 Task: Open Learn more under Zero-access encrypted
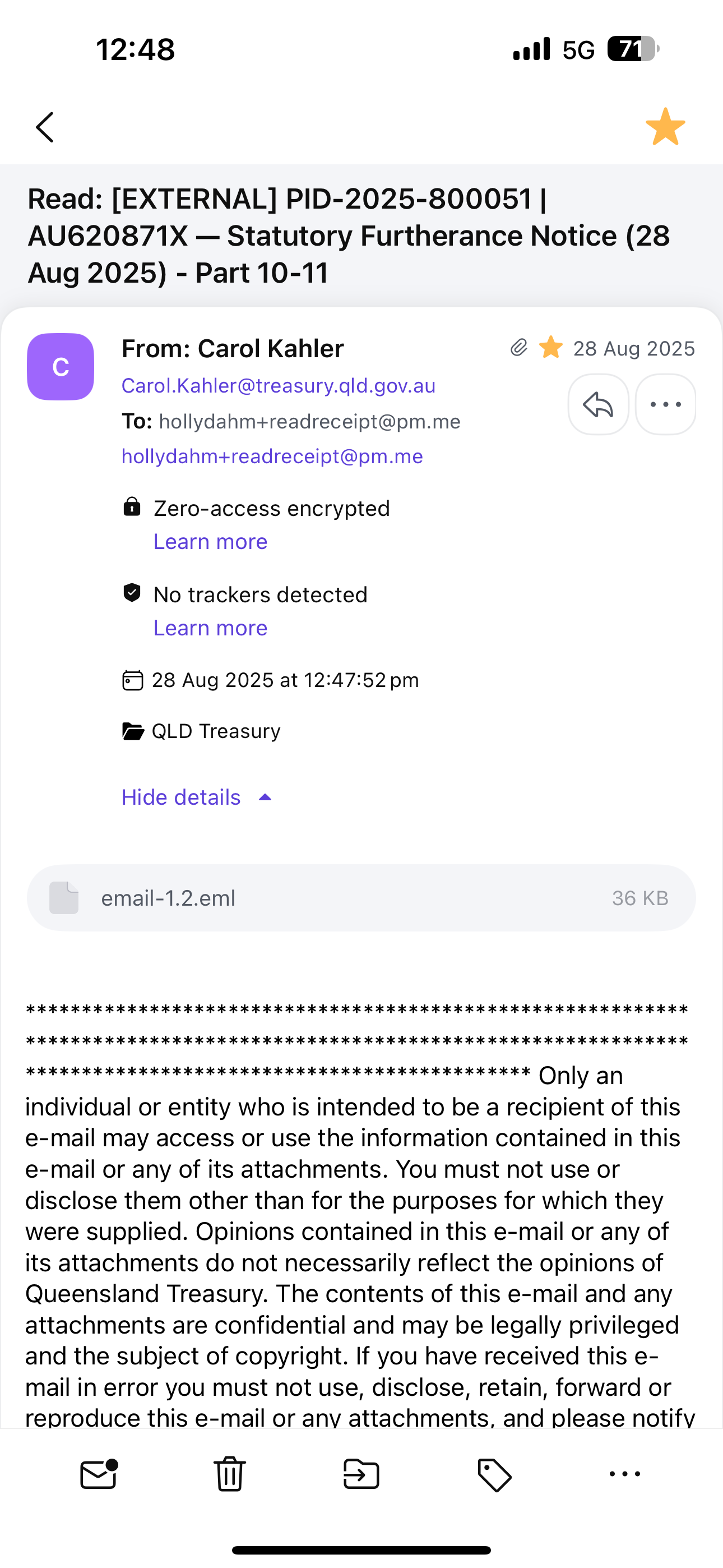210,541
